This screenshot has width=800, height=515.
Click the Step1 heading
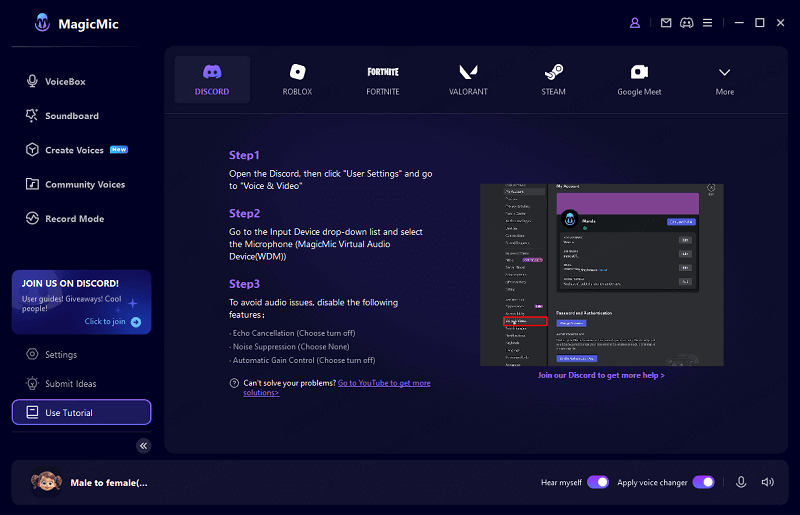pos(244,155)
